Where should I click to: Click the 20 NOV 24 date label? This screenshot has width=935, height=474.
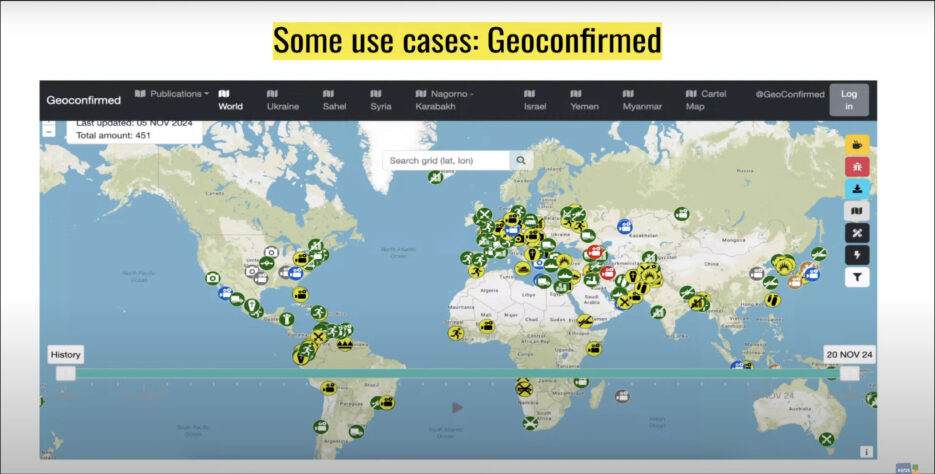tap(849, 355)
